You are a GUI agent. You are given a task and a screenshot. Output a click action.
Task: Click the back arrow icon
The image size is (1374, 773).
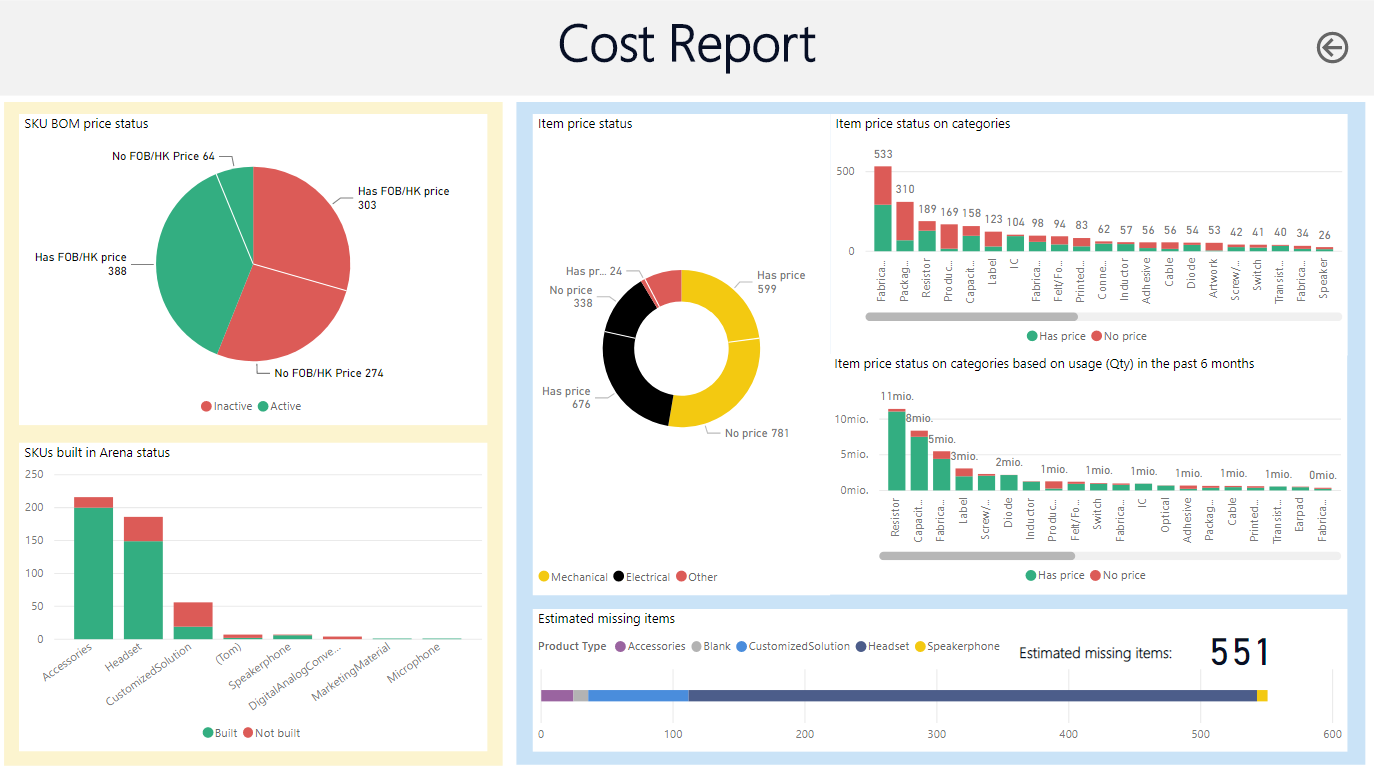[1332, 47]
